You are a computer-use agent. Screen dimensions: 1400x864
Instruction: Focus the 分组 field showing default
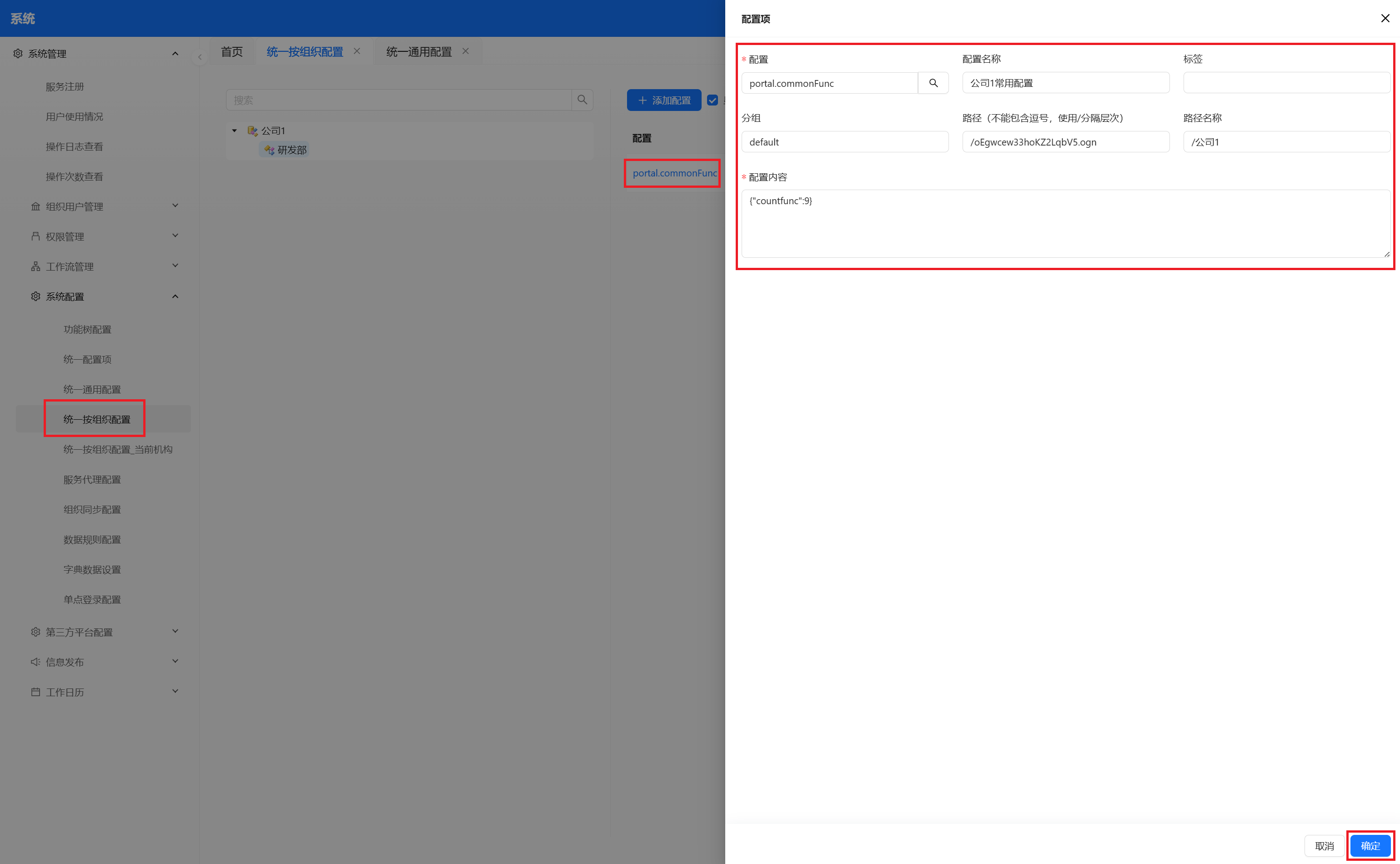[845, 142]
